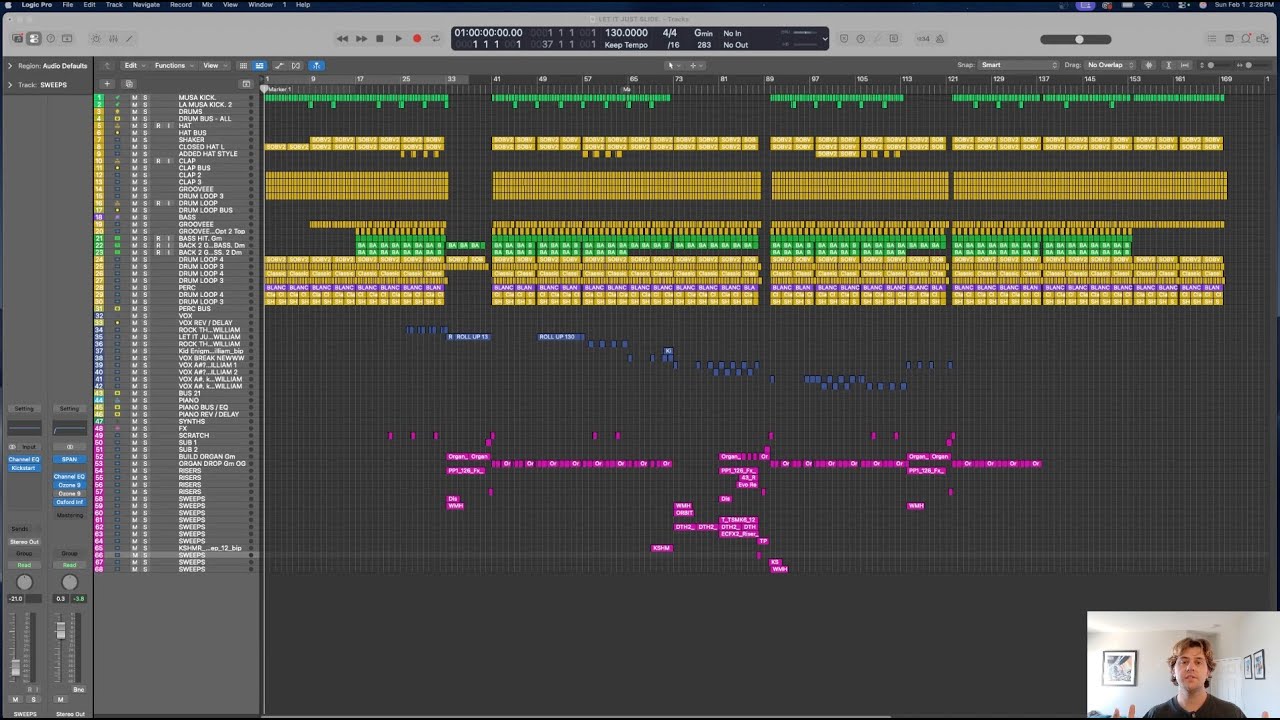Toggle Waveform Zoom button

point(1148,65)
